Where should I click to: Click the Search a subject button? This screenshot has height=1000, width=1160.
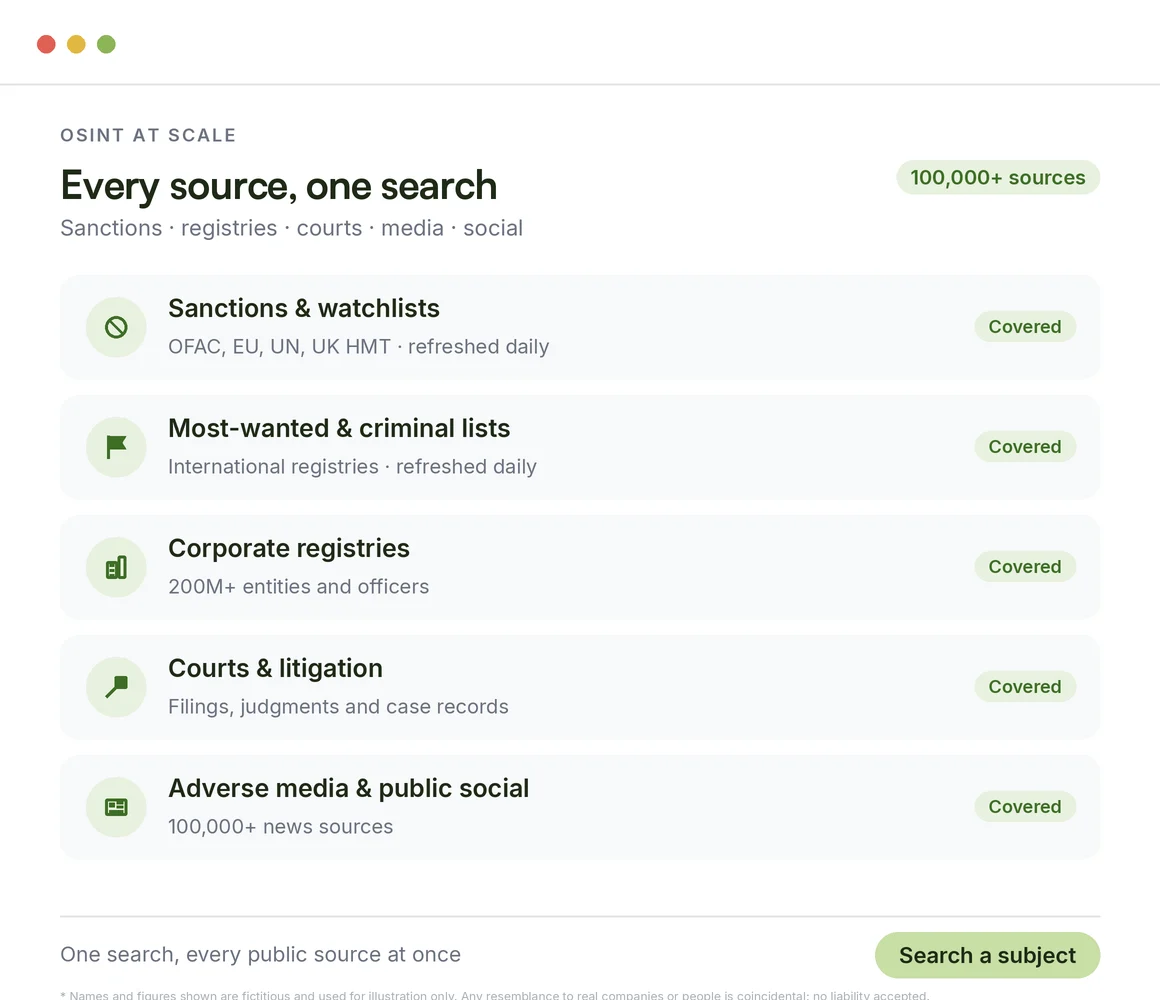click(x=987, y=955)
